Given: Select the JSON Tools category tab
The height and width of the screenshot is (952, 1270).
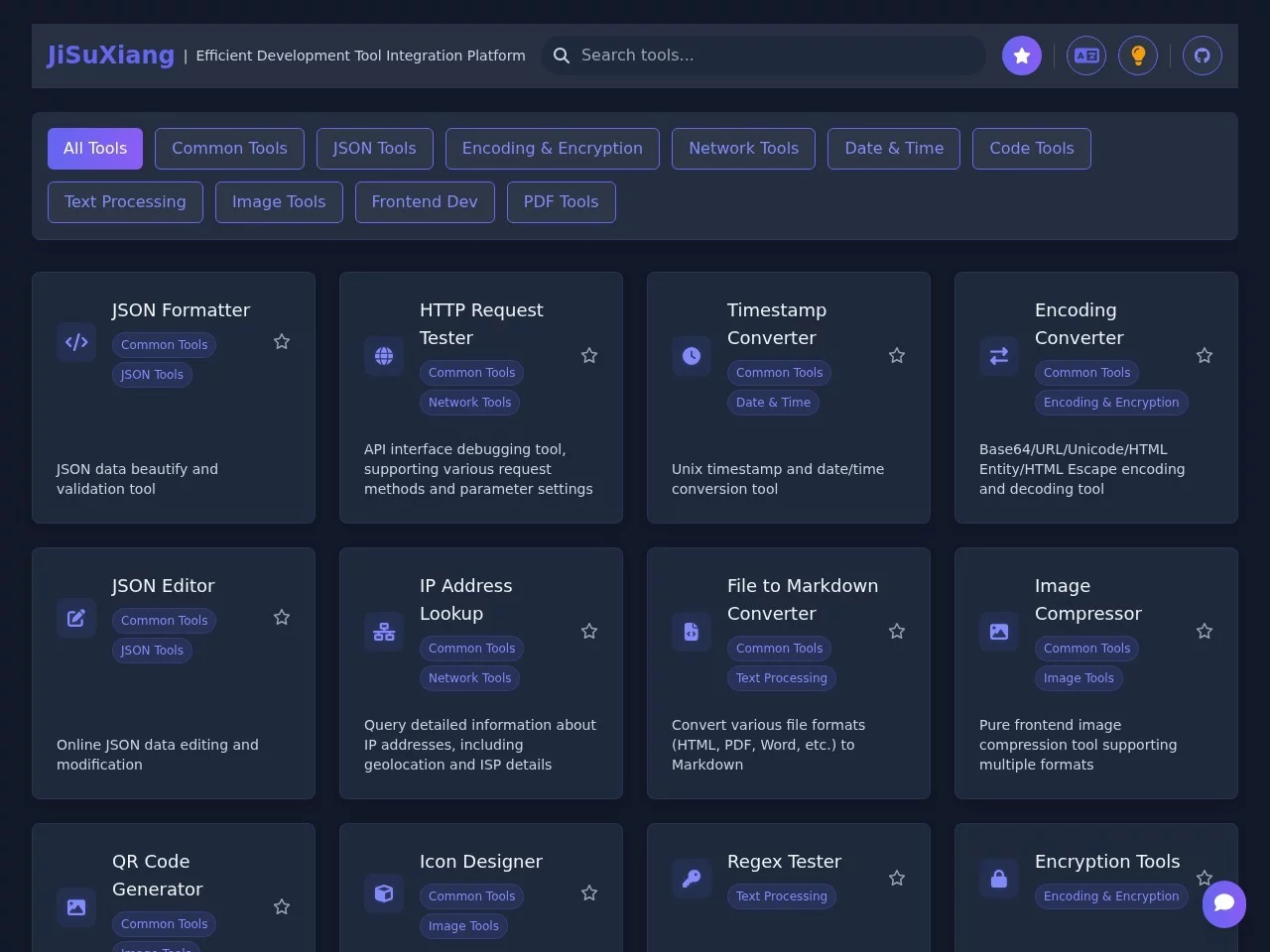Looking at the screenshot, I should pos(374,149).
